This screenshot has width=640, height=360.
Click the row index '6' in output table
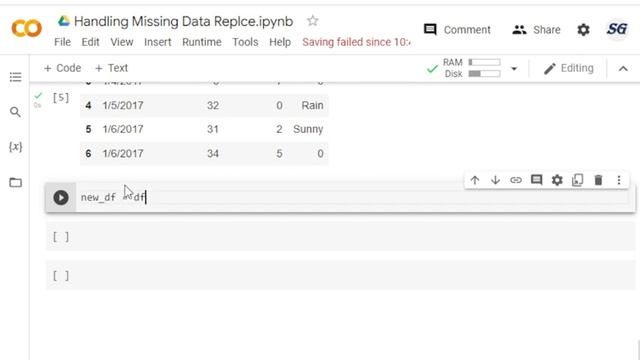(88, 153)
